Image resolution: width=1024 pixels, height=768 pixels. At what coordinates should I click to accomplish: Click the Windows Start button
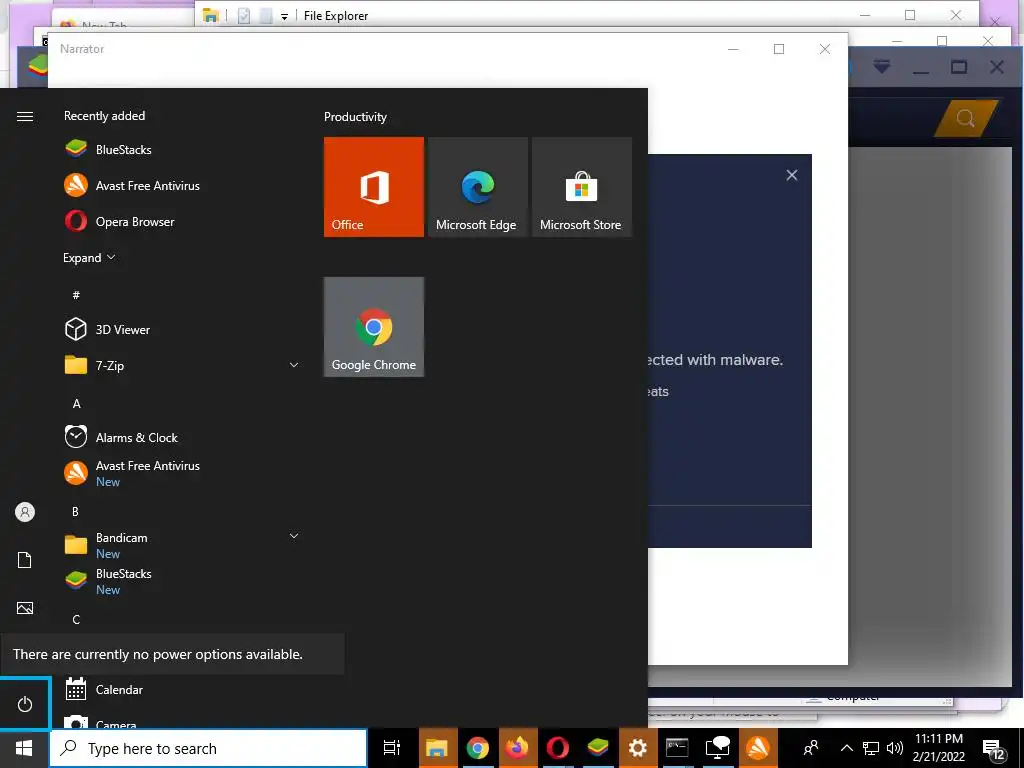[x=24, y=748]
